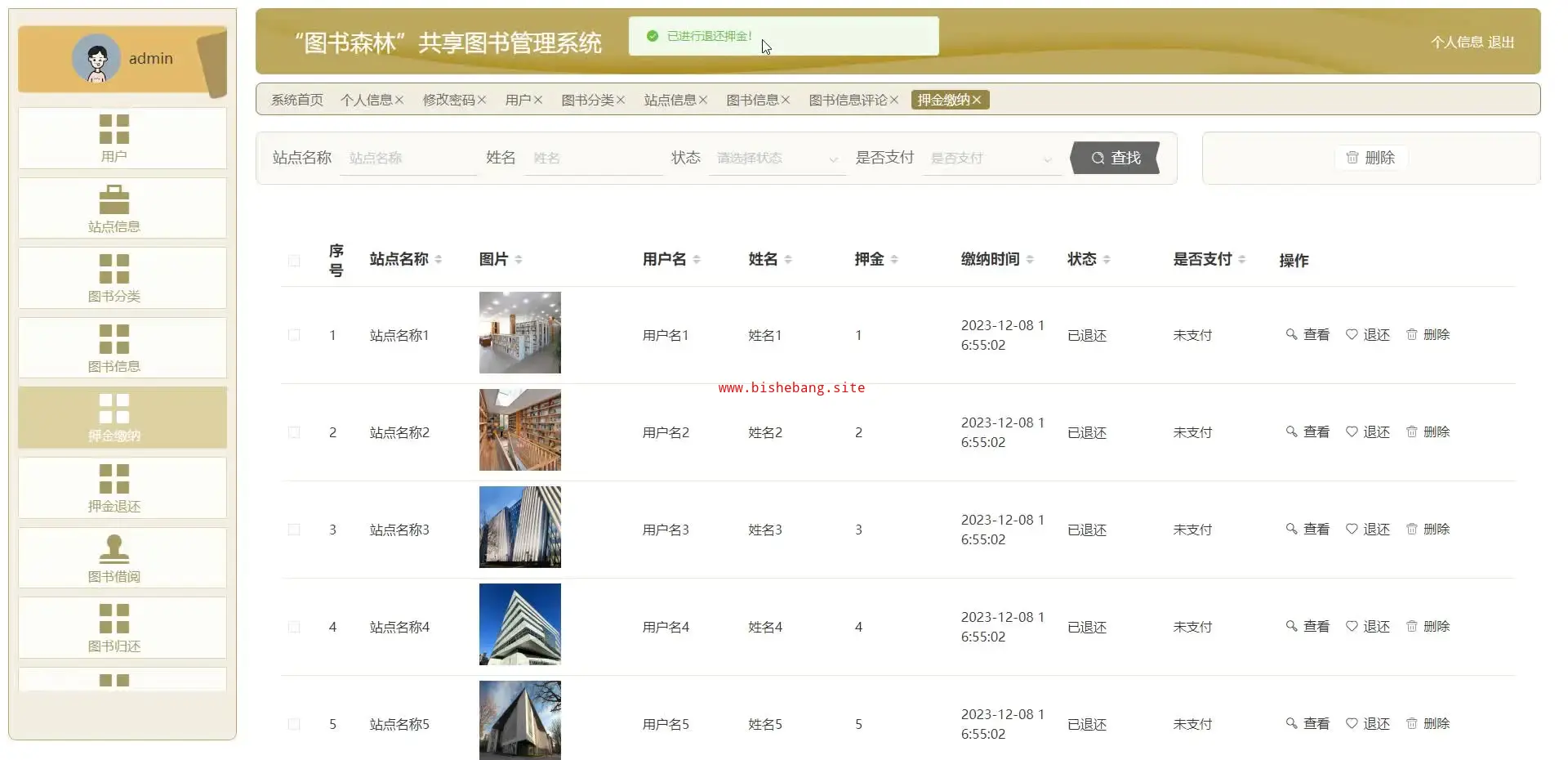Check the checkbox for row 1
Viewport: 1568px width, 760px height.
click(x=294, y=335)
